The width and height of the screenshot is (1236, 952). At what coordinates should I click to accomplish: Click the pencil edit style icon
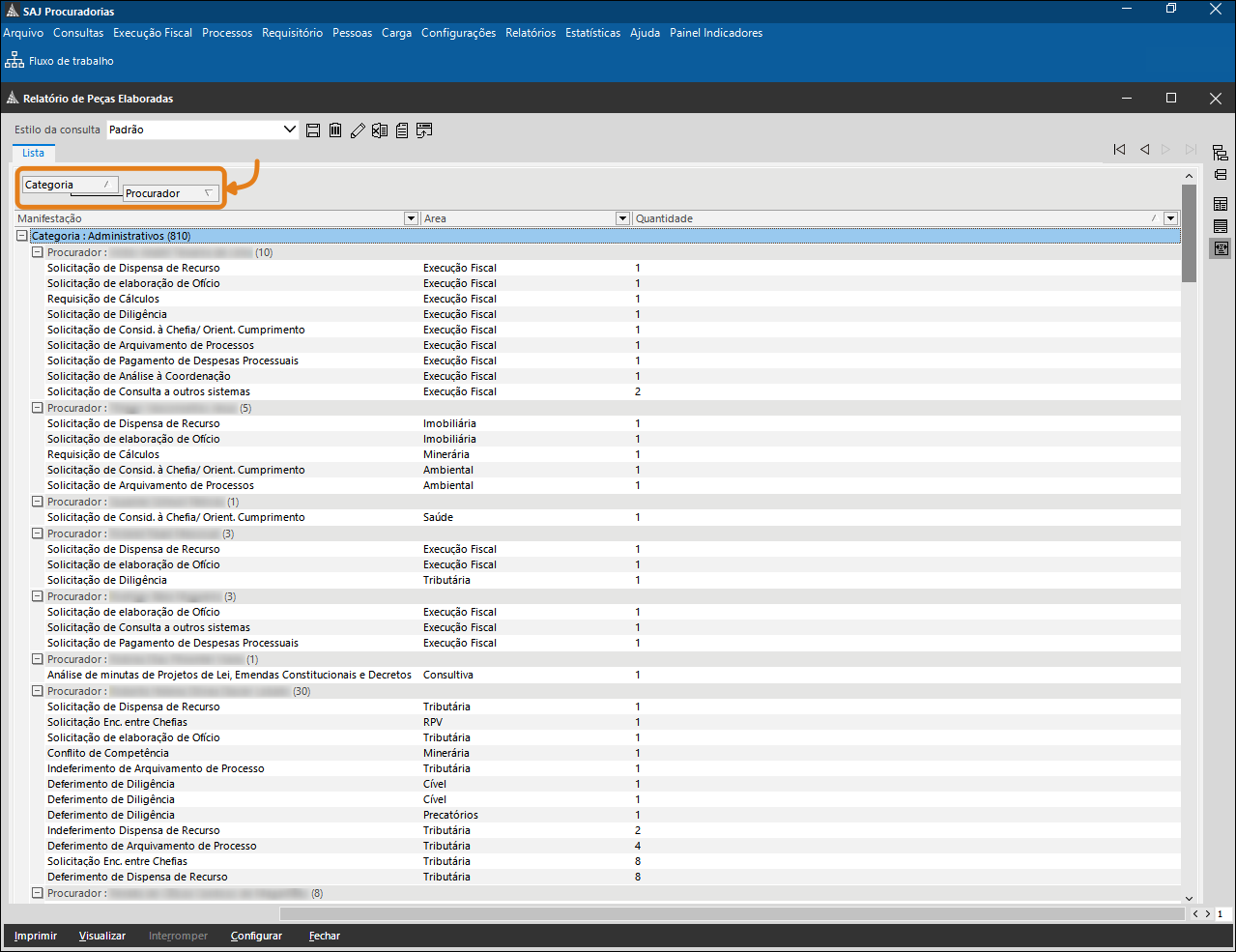[x=358, y=130]
